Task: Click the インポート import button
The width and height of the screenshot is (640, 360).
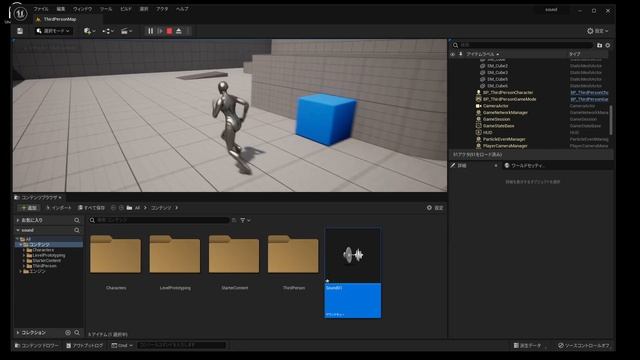Action: pyautogui.click(x=59, y=208)
